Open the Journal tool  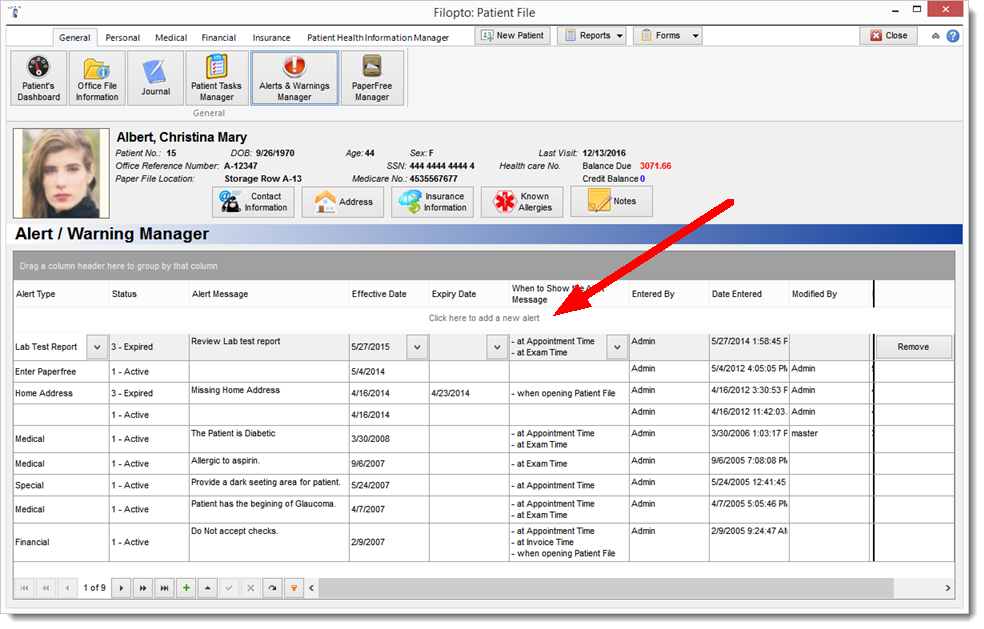[156, 78]
